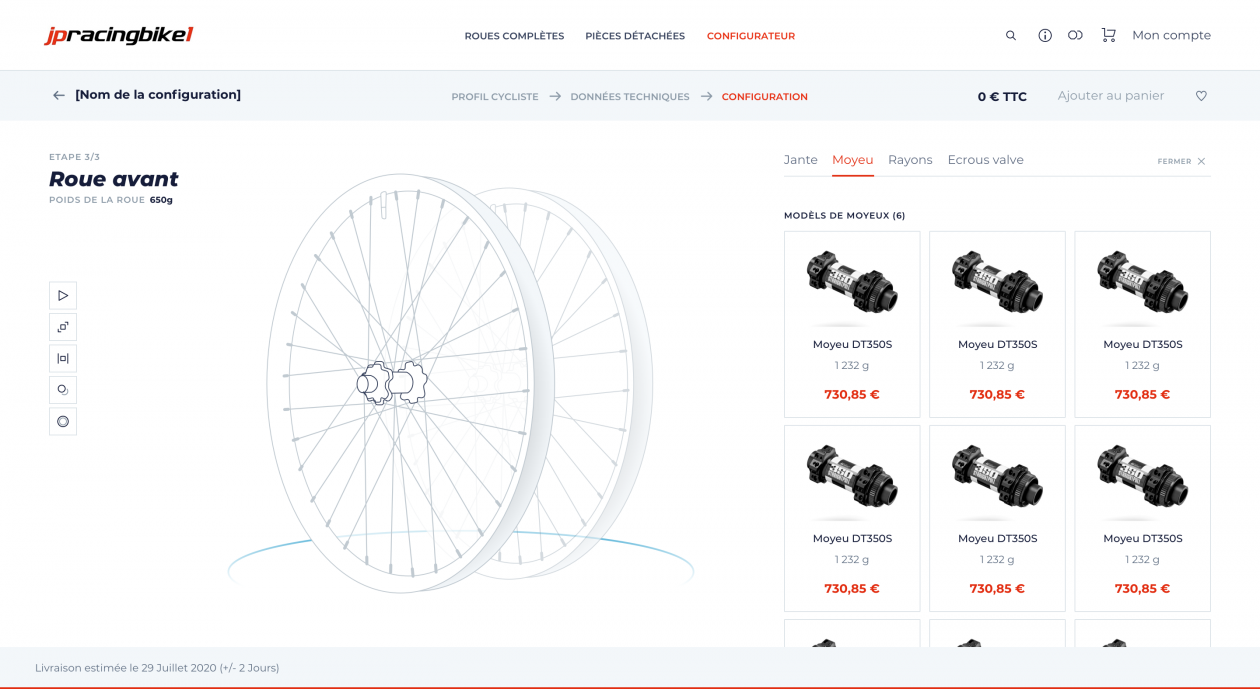Play the wheel animation preview
The image size is (1260, 689).
(x=63, y=295)
